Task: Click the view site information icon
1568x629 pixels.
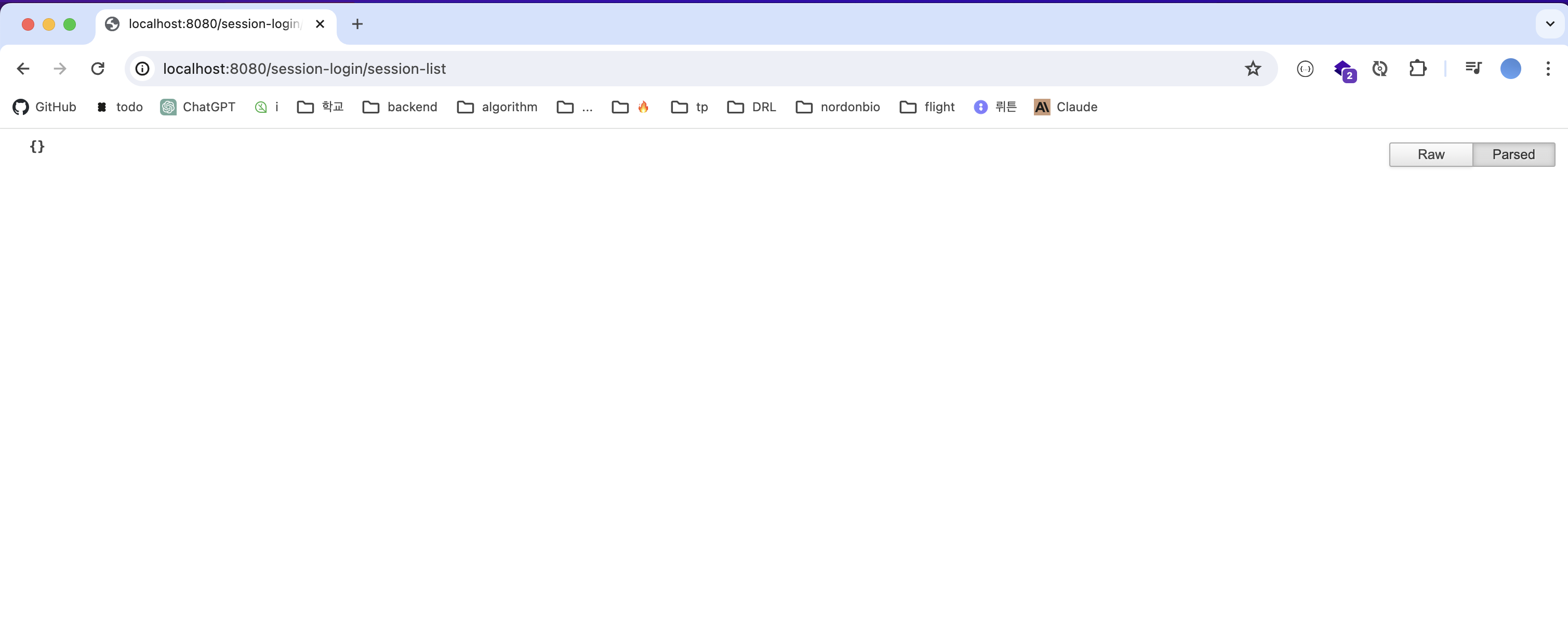Action: pos(142,68)
